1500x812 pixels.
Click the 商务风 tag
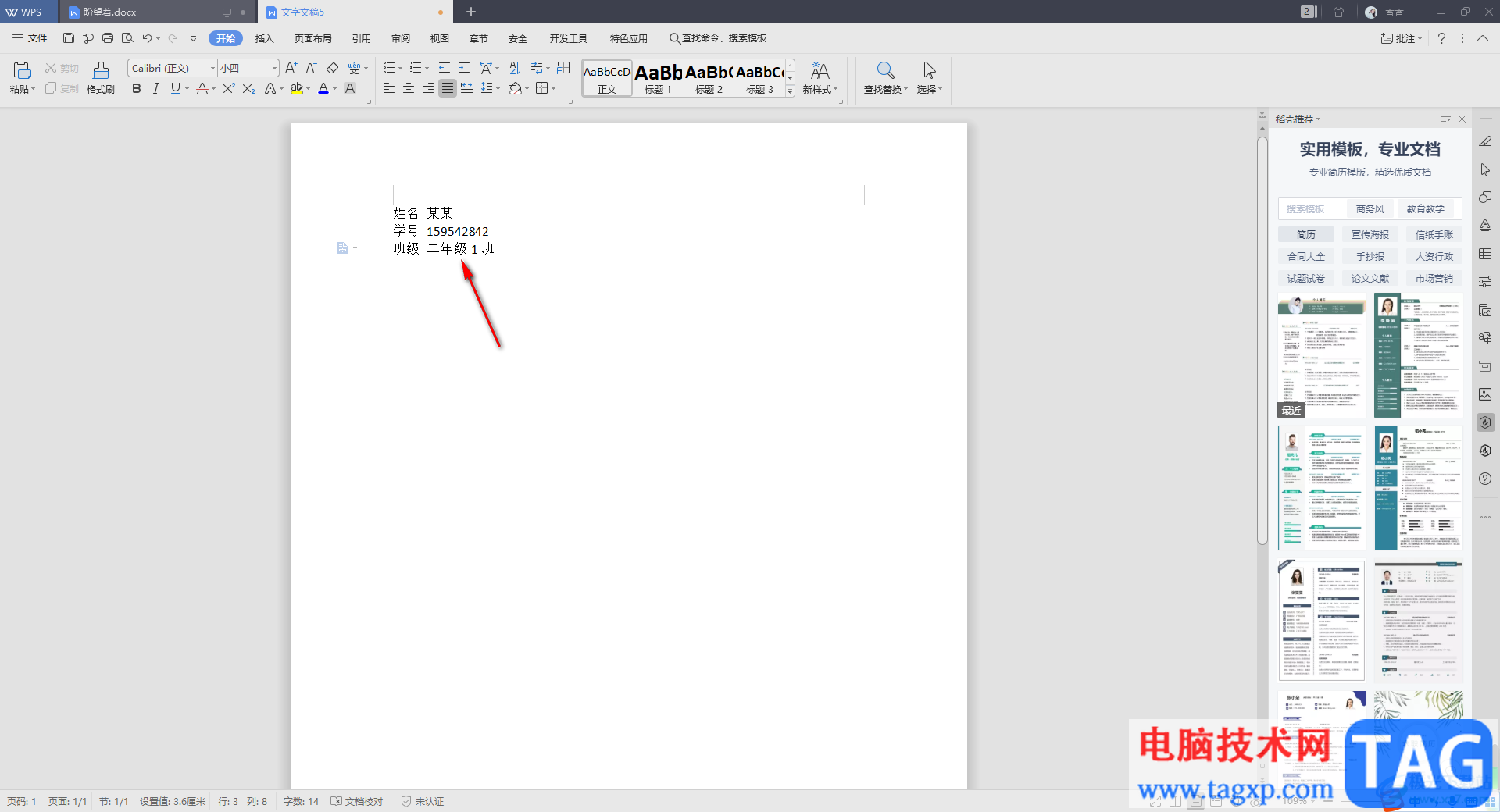[x=1370, y=208]
